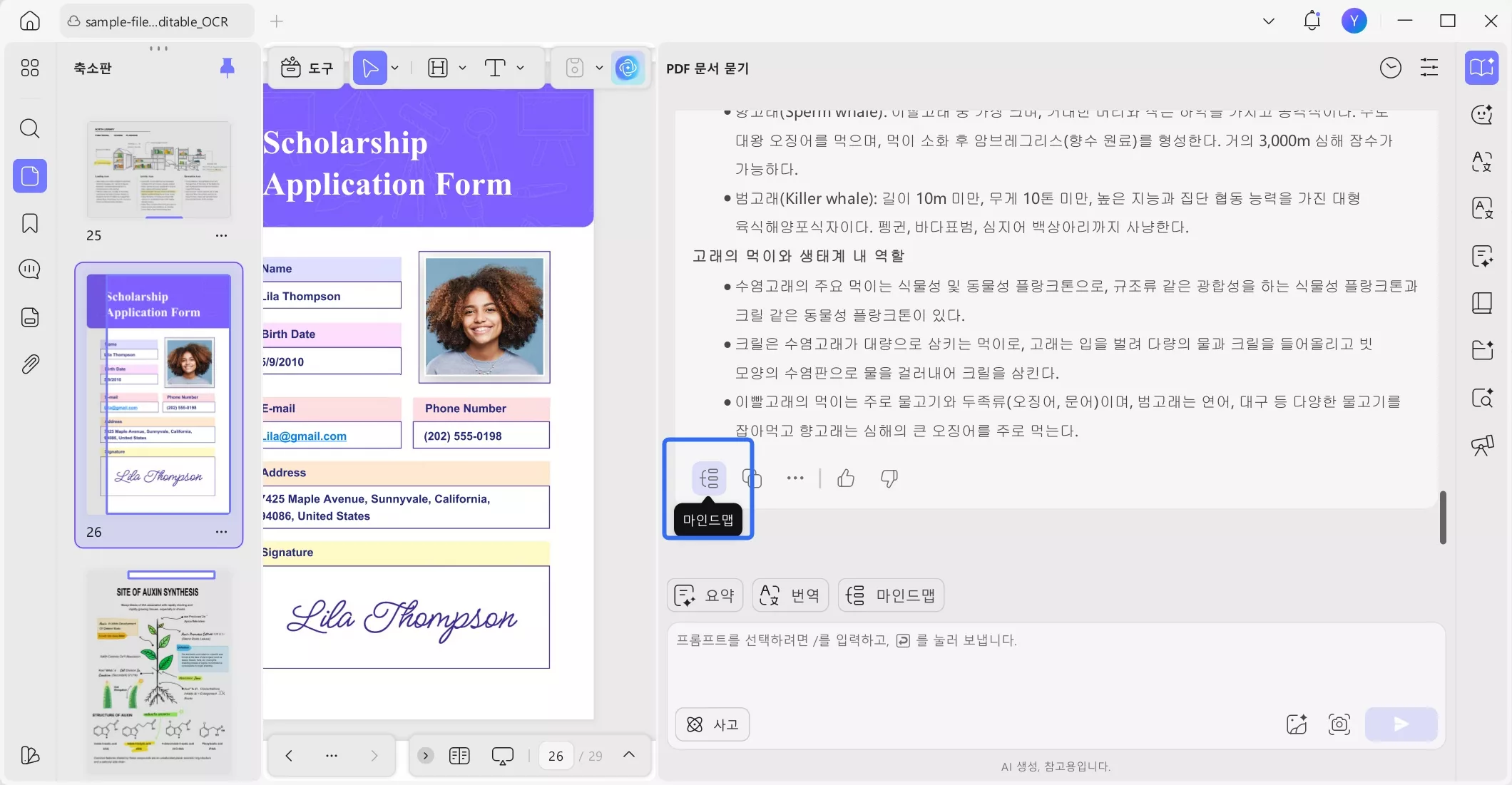Open chat history in the PDF chat panel
The height and width of the screenshot is (785, 1512).
1389,67
